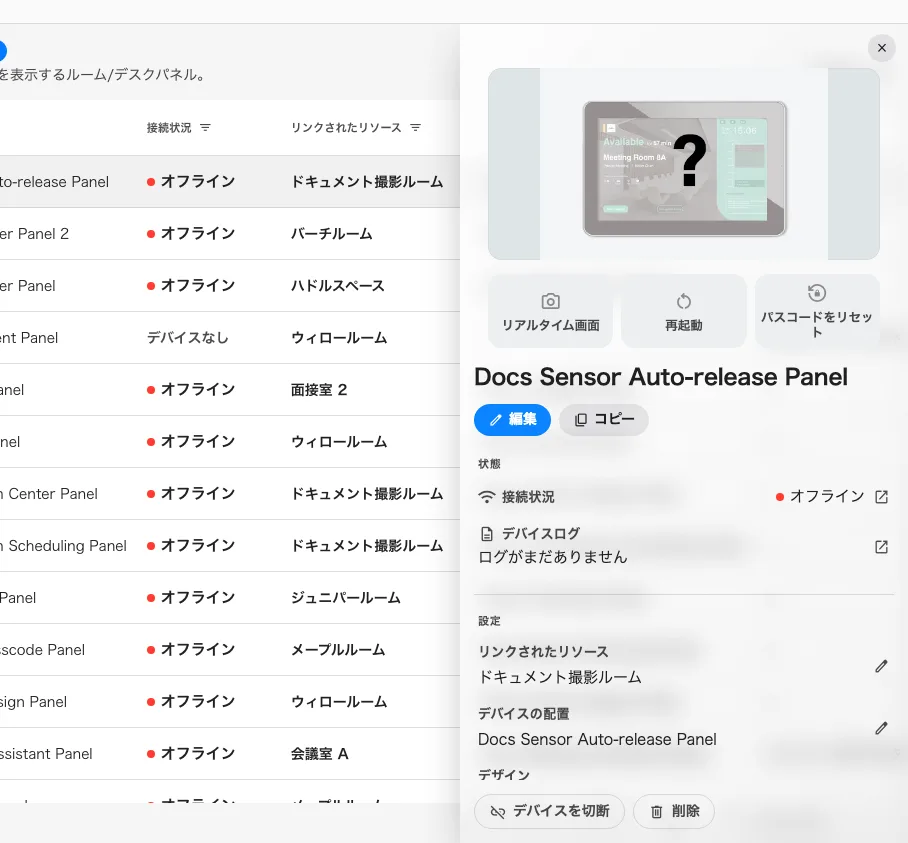Screen dimensions: 908x843
Task: Click the blue 編集 edit button
Action: [x=512, y=420]
